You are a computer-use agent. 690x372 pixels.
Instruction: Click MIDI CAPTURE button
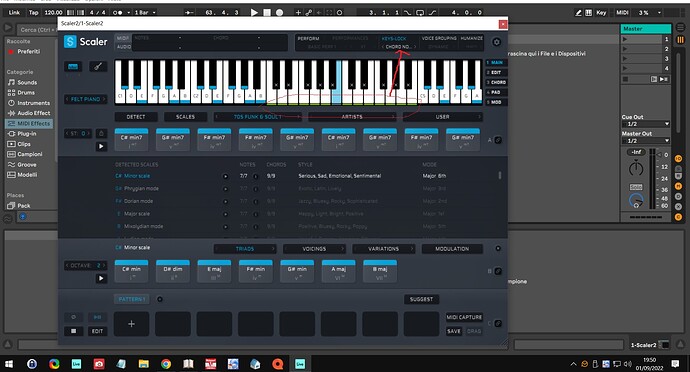coord(464,317)
